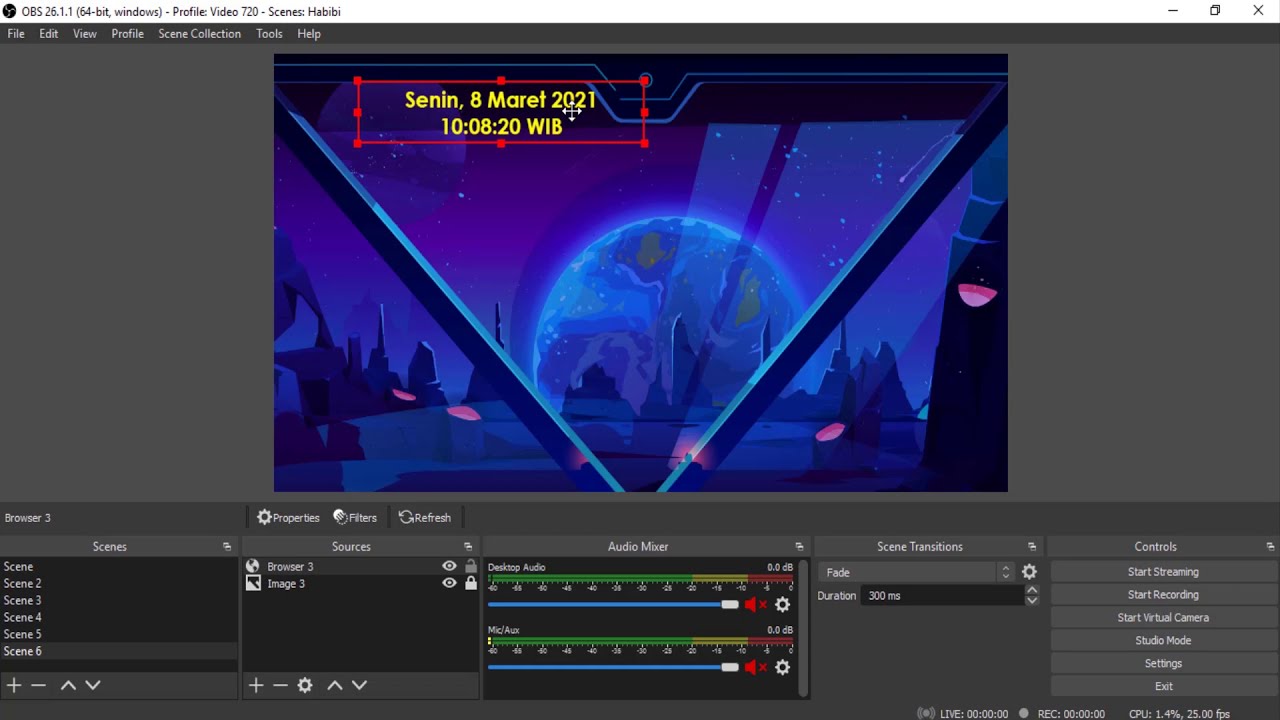Select Scene 6 in Scenes list

click(x=119, y=651)
